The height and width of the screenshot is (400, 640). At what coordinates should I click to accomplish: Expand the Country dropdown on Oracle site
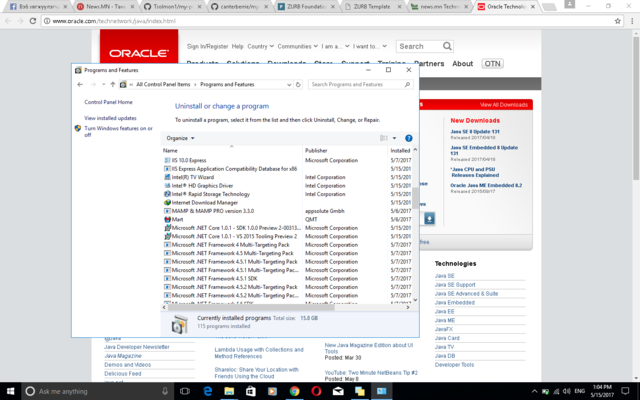coord(260,46)
